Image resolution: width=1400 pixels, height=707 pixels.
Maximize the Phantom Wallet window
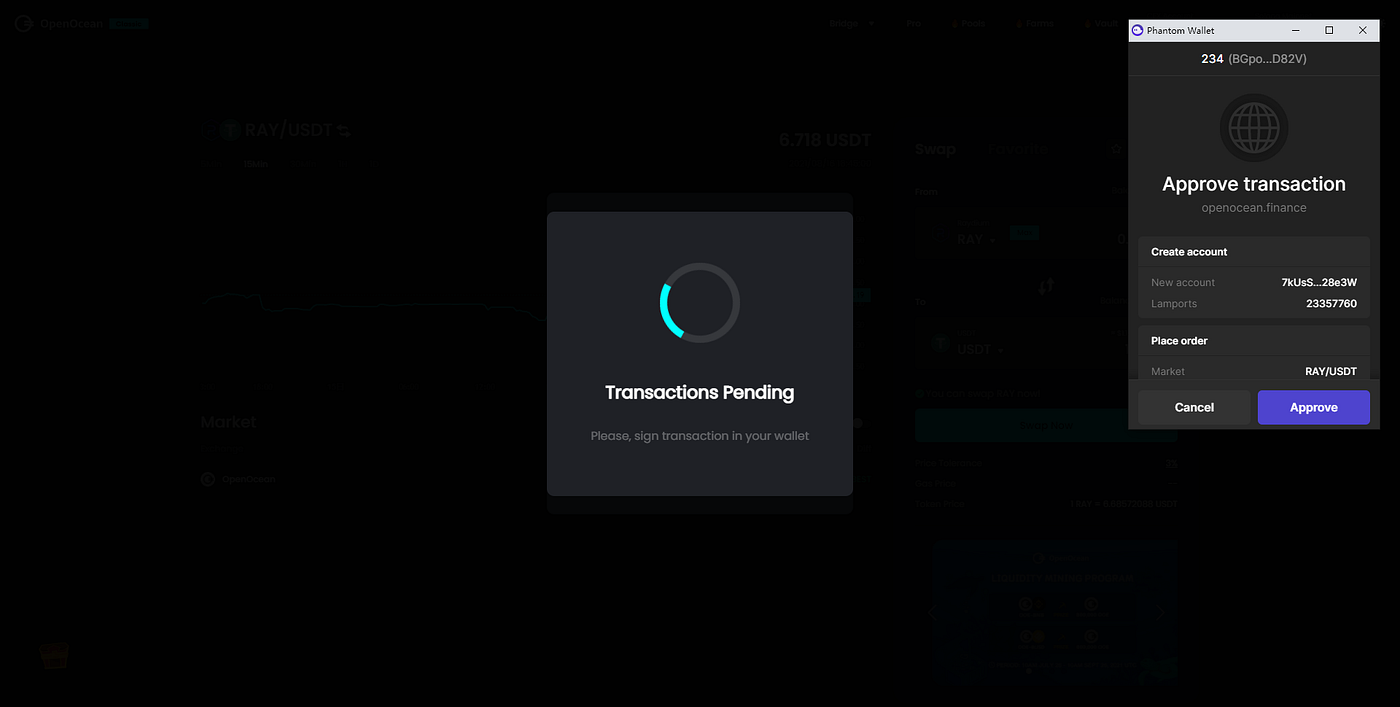(x=1329, y=30)
